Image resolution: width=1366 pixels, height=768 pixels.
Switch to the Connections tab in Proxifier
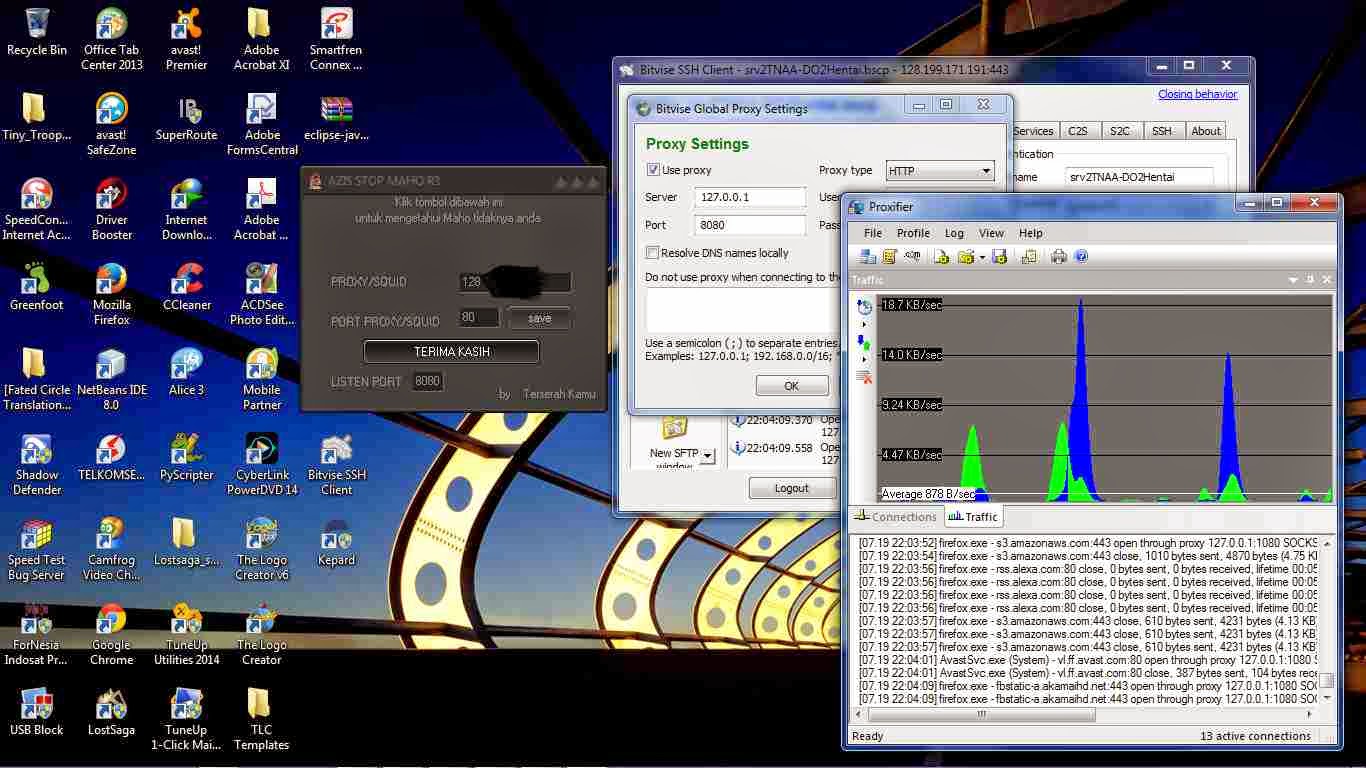click(x=895, y=517)
